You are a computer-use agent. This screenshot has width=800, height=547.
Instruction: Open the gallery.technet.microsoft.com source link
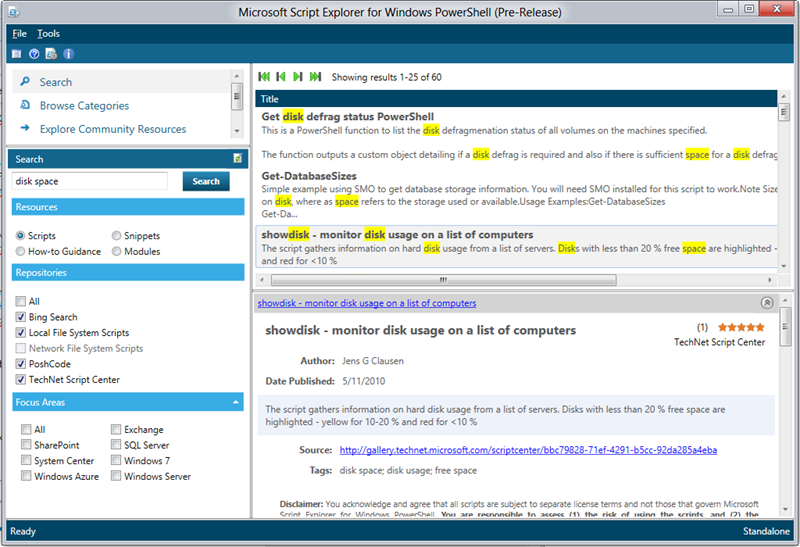pos(528,450)
